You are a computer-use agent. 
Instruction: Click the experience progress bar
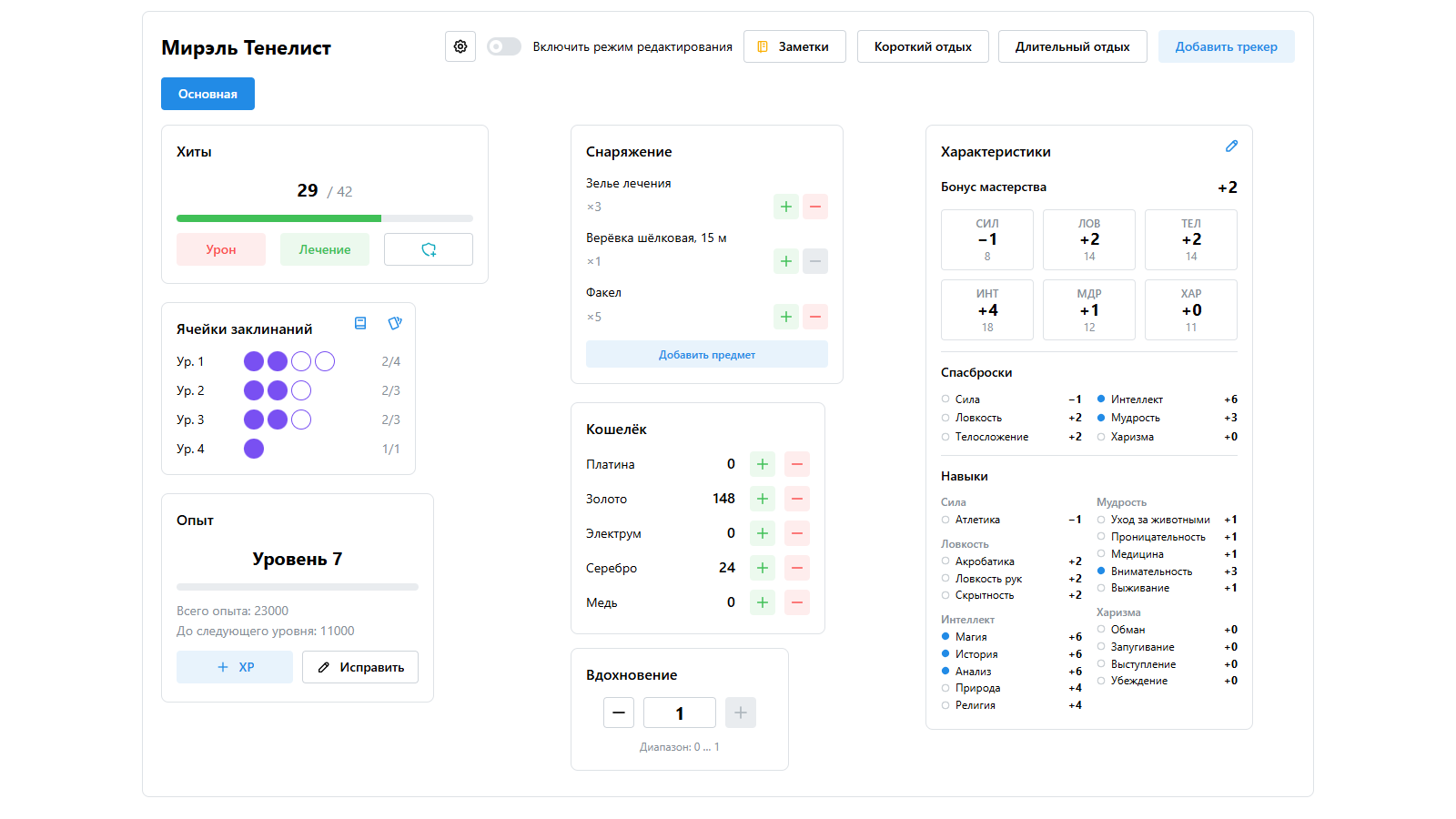pos(298,587)
